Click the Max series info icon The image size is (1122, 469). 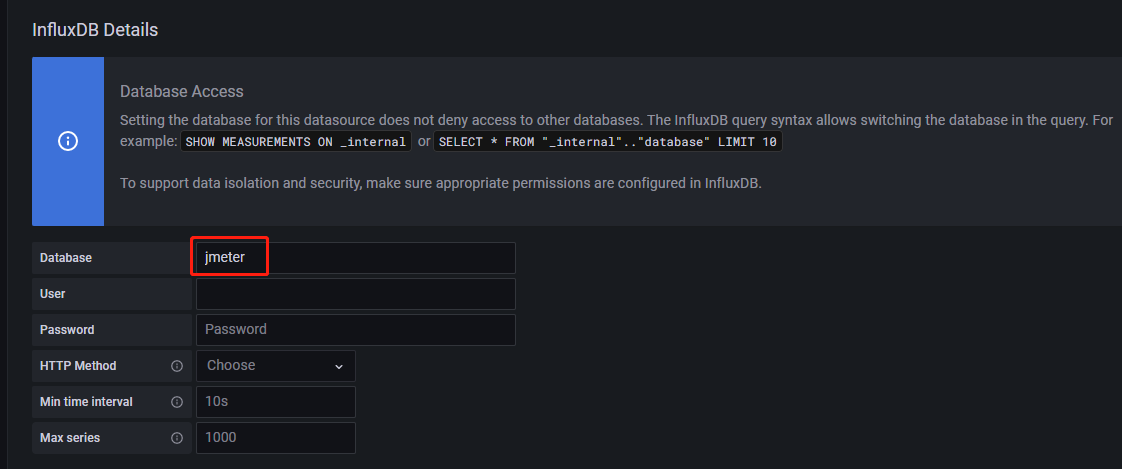[177, 438]
